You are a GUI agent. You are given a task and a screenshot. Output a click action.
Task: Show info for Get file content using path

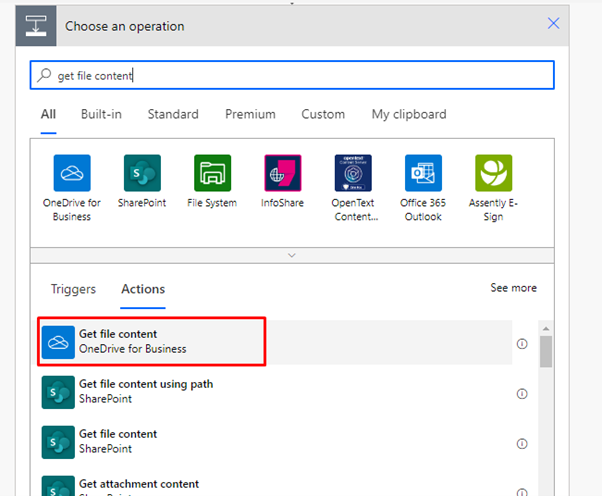coord(522,393)
